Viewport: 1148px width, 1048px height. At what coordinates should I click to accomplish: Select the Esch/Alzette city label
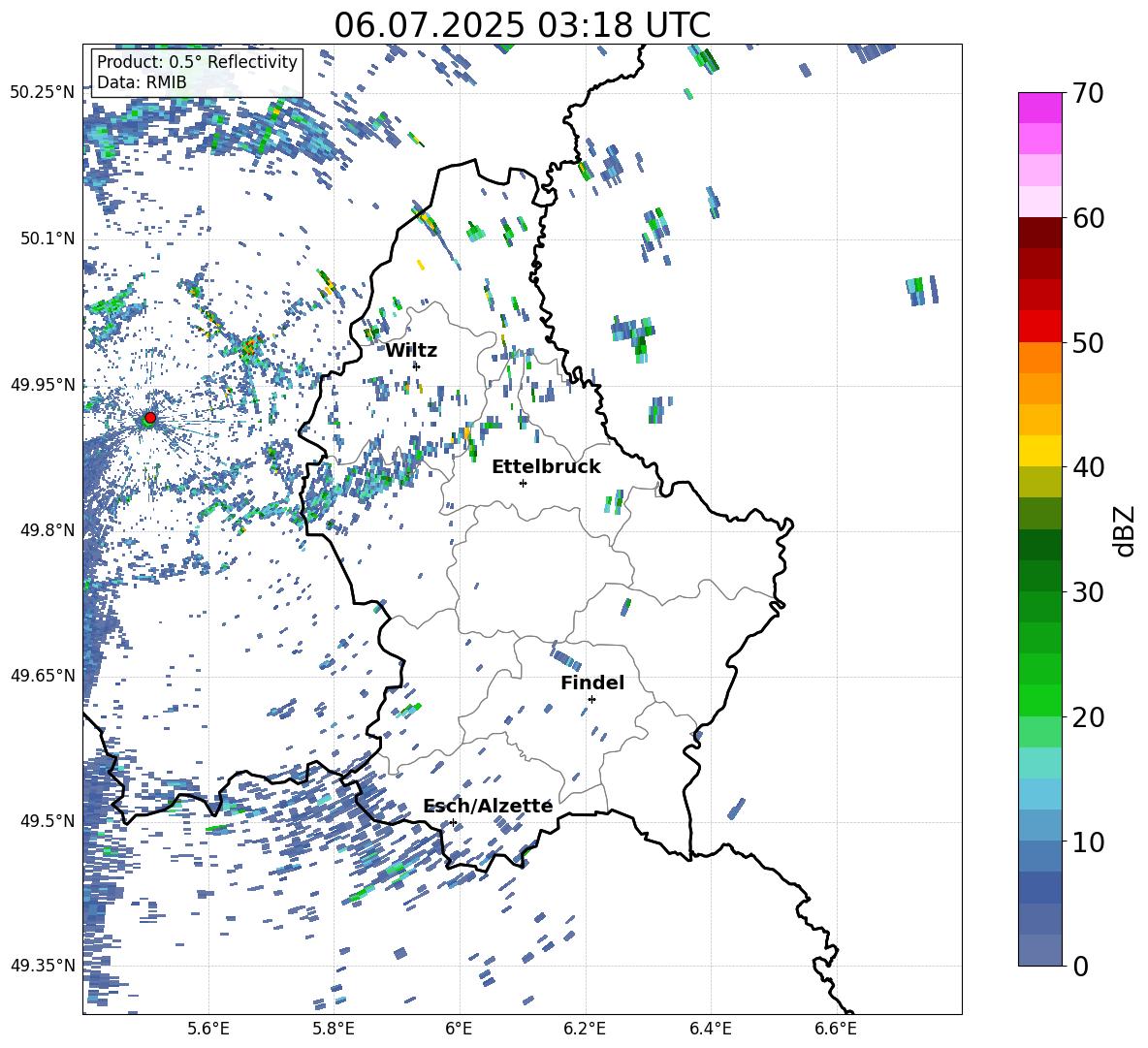488,806
